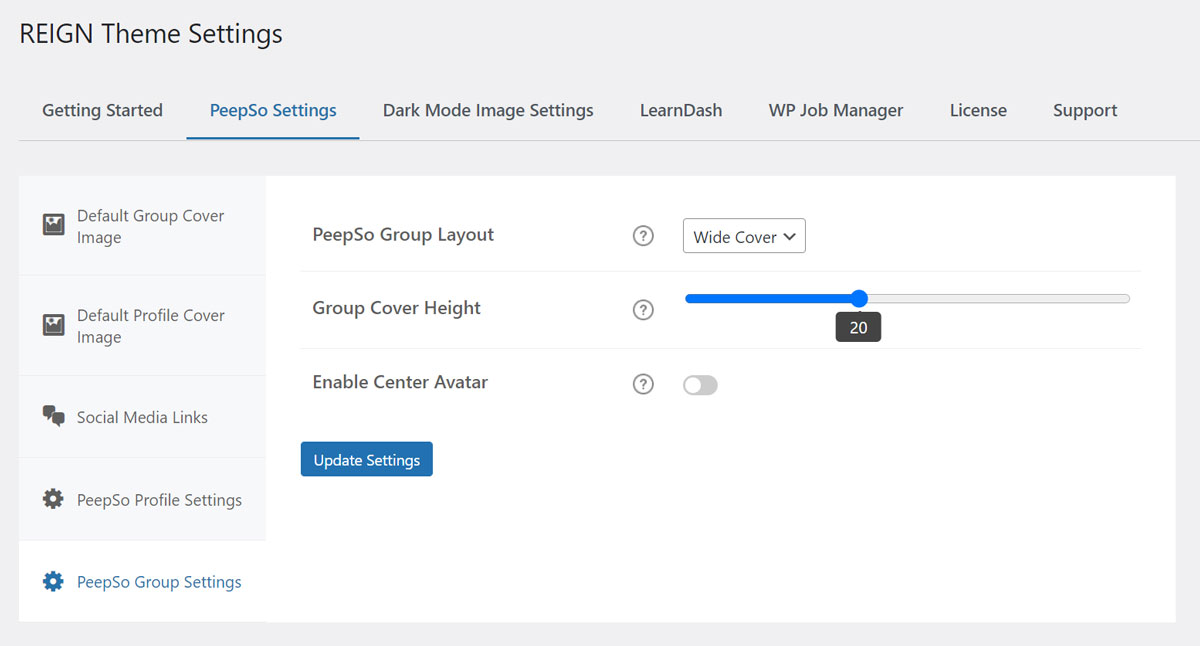This screenshot has width=1200, height=646.
Task: Switch to the License tab
Action: click(x=978, y=111)
